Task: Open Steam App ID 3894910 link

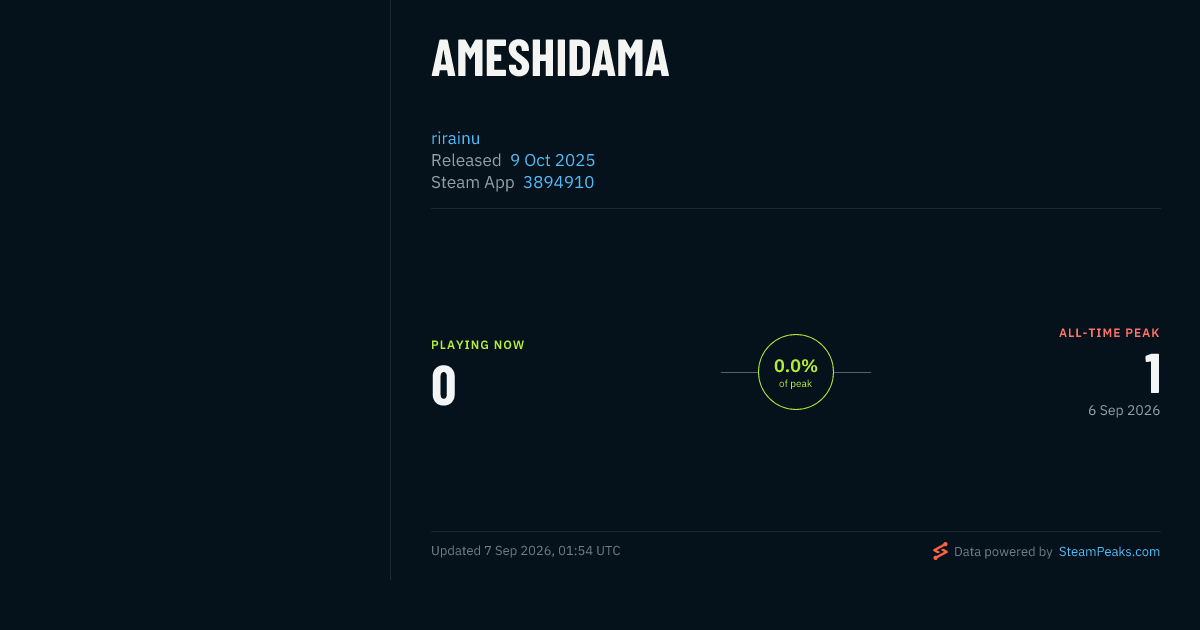Action: [558, 182]
